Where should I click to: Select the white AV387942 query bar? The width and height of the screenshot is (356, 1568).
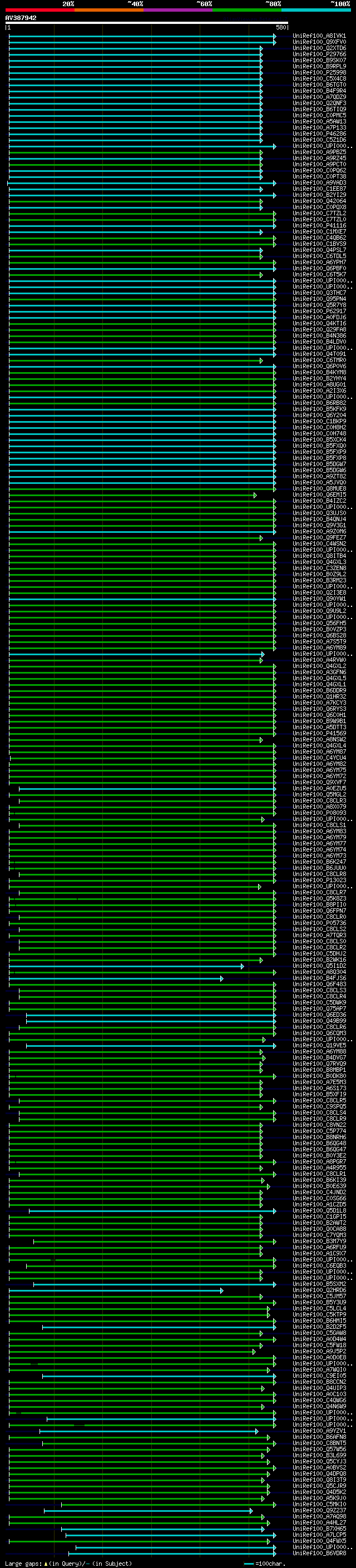(x=146, y=23)
